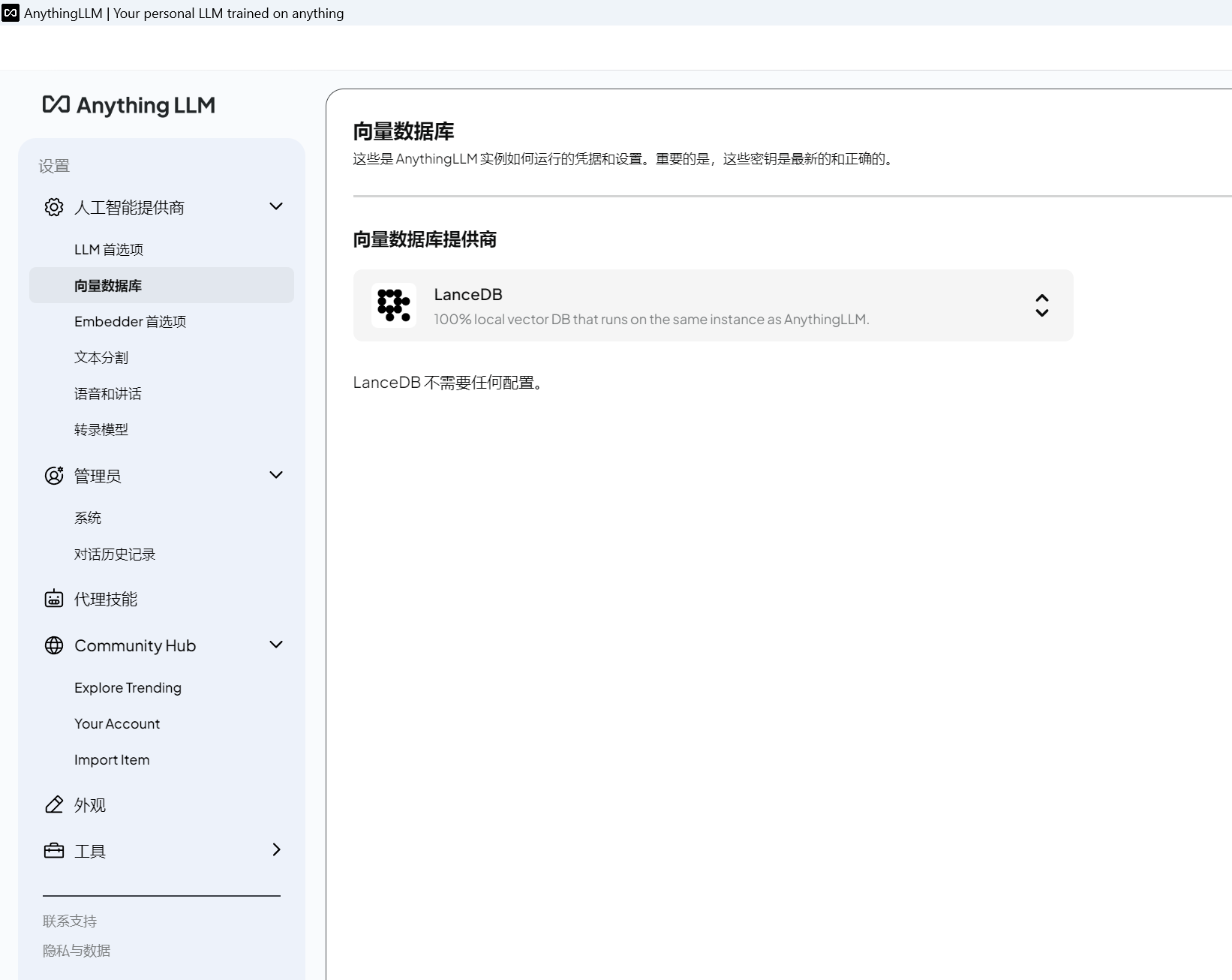Click the admin user icon beside 管理员
This screenshot has height=980, width=1232.
[54, 476]
